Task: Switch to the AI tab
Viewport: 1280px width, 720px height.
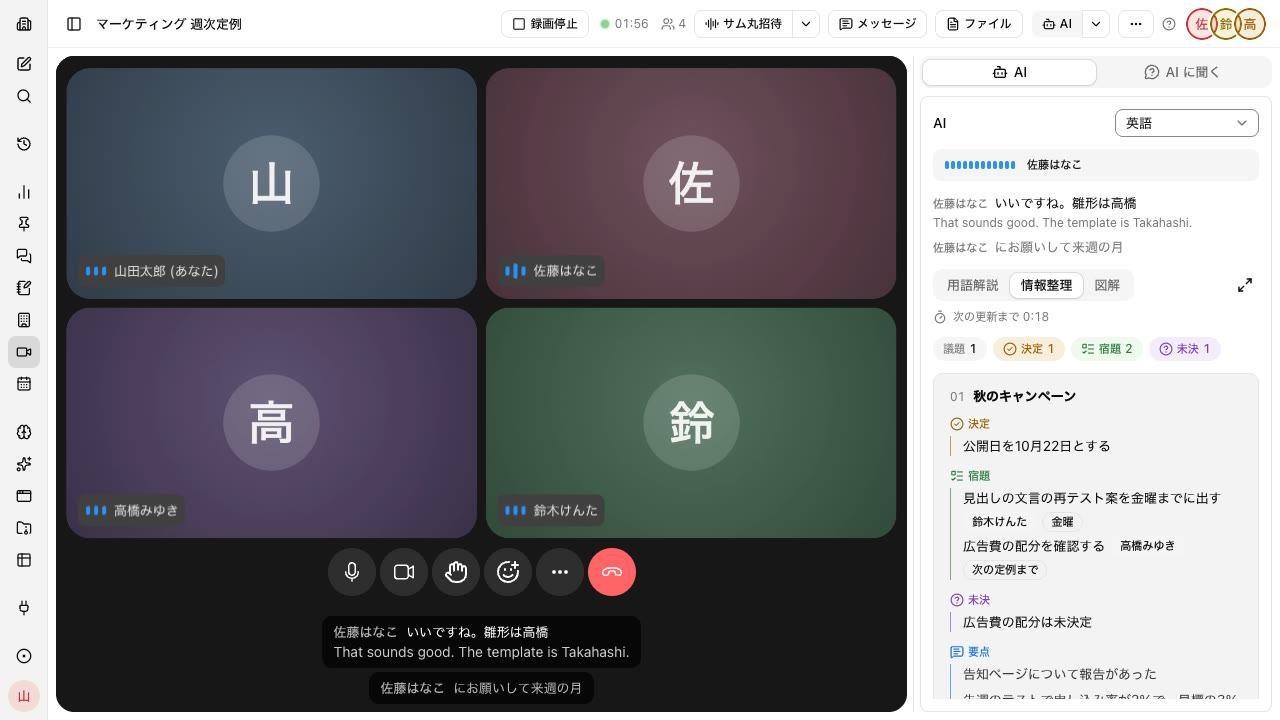Action: (x=1009, y=72)
